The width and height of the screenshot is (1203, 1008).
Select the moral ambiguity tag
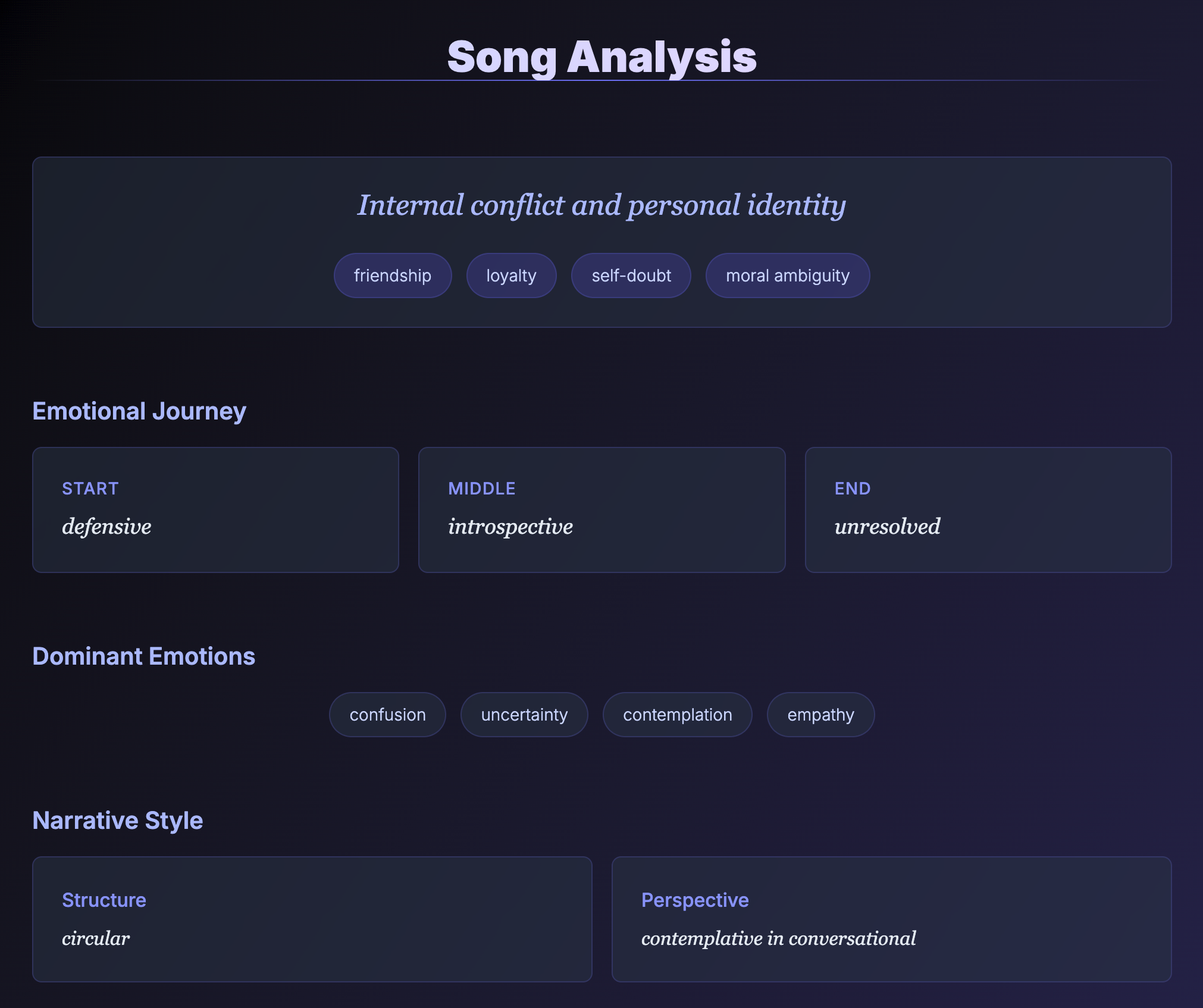[787, 276]
